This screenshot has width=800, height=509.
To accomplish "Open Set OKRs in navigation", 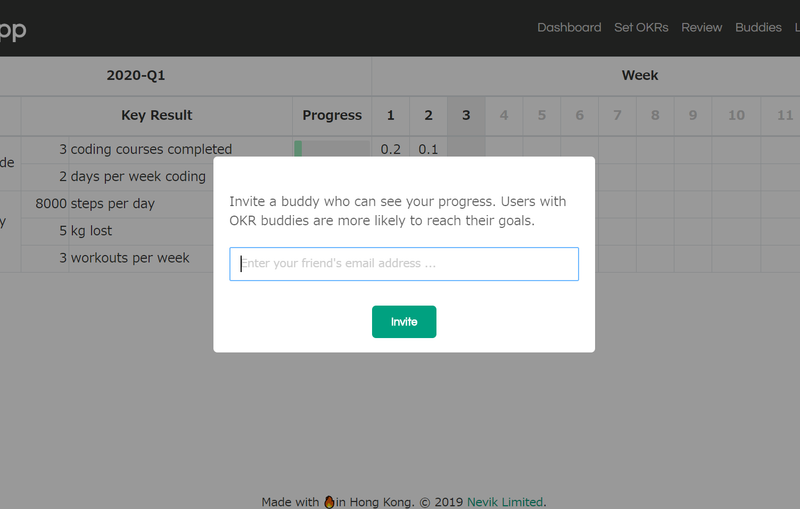I will click(641, 28).
